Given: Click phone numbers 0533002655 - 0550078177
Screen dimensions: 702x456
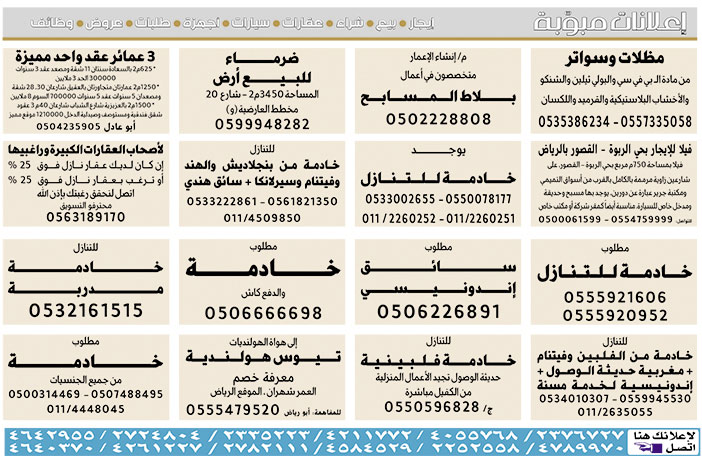Looking at the screenshot, I should [x=438, y=199].
